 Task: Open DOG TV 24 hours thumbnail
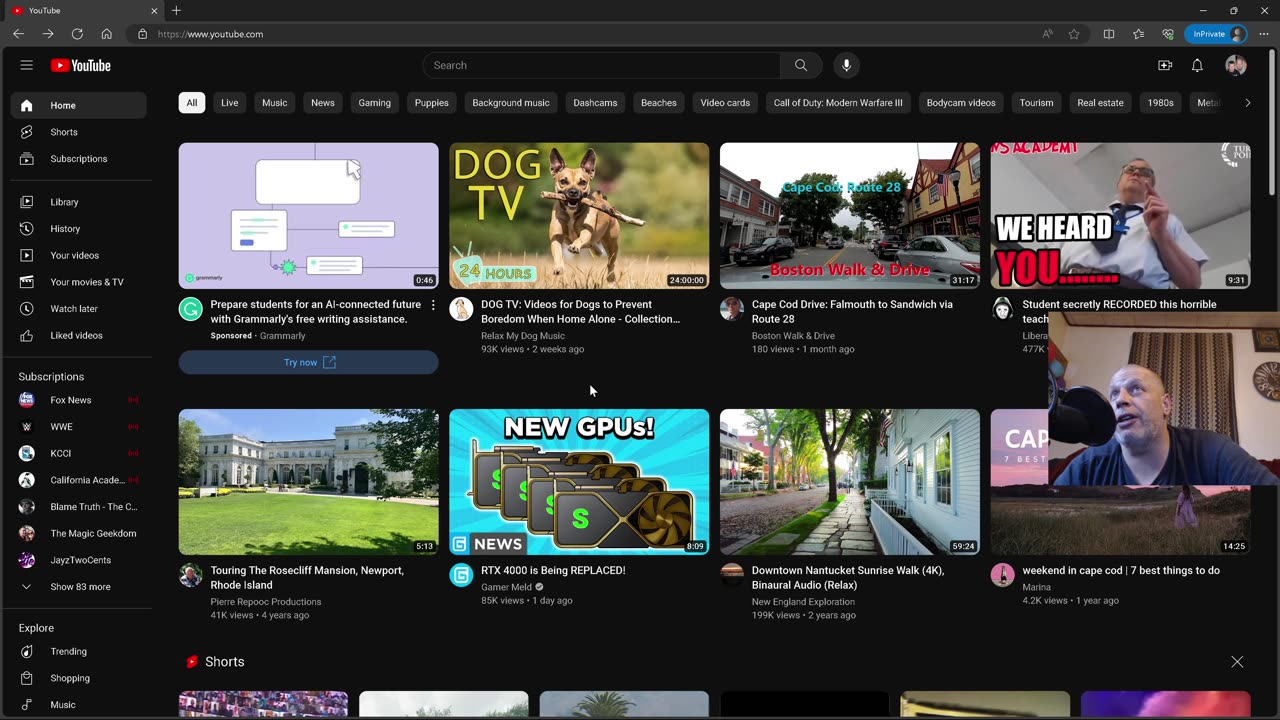click(579, 216)
